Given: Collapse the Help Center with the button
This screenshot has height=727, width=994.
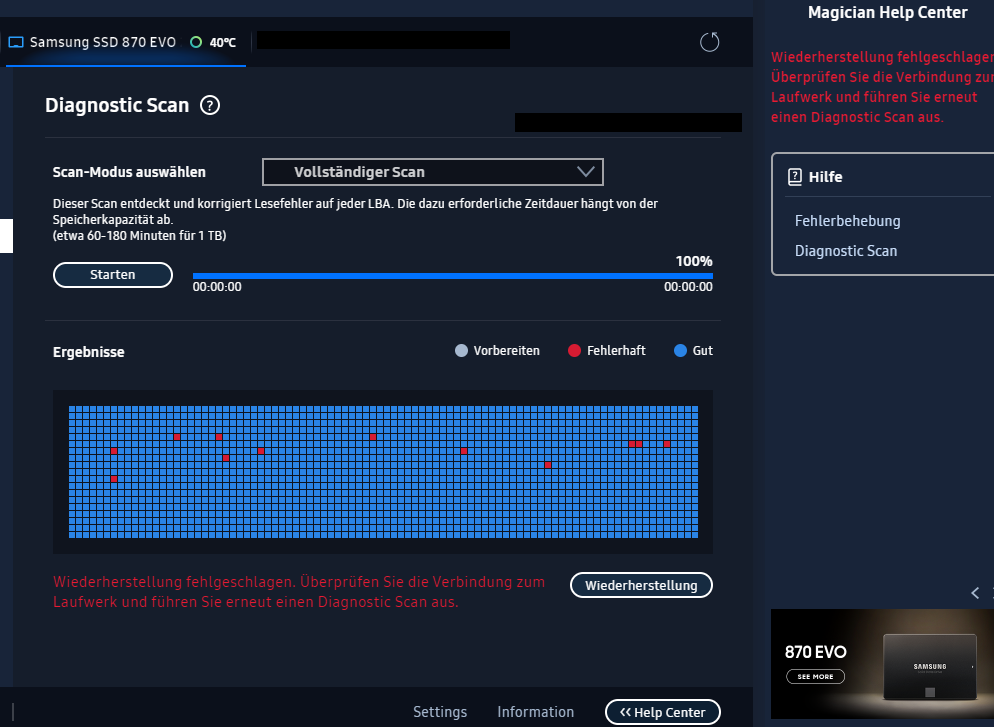Looking at the screenshot, I should 662,712.
